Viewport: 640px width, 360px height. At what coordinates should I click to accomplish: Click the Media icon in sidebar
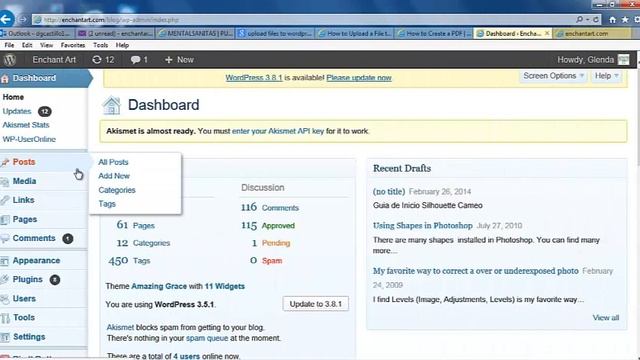tap(5, 182)
